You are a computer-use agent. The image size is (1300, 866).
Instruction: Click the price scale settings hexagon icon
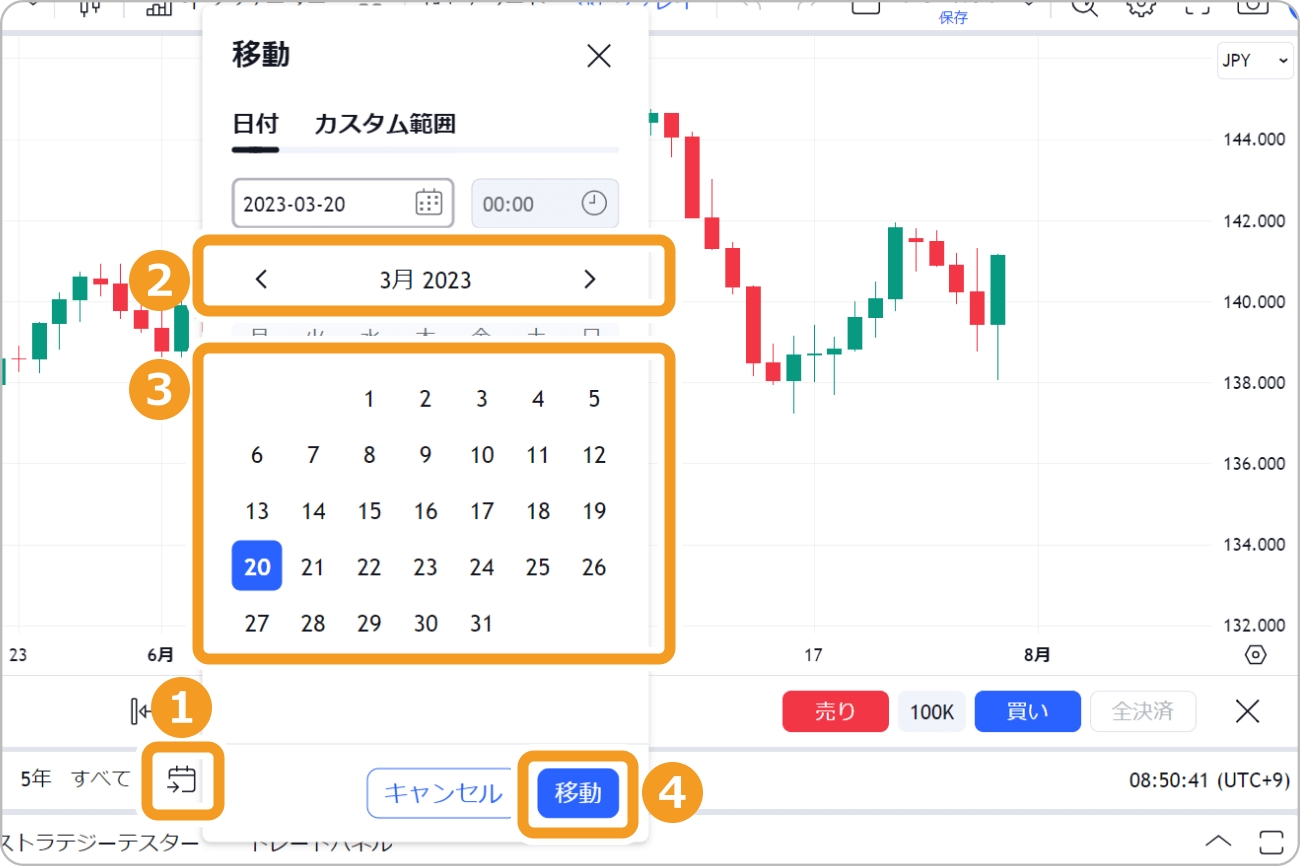tap(1256, 655)
